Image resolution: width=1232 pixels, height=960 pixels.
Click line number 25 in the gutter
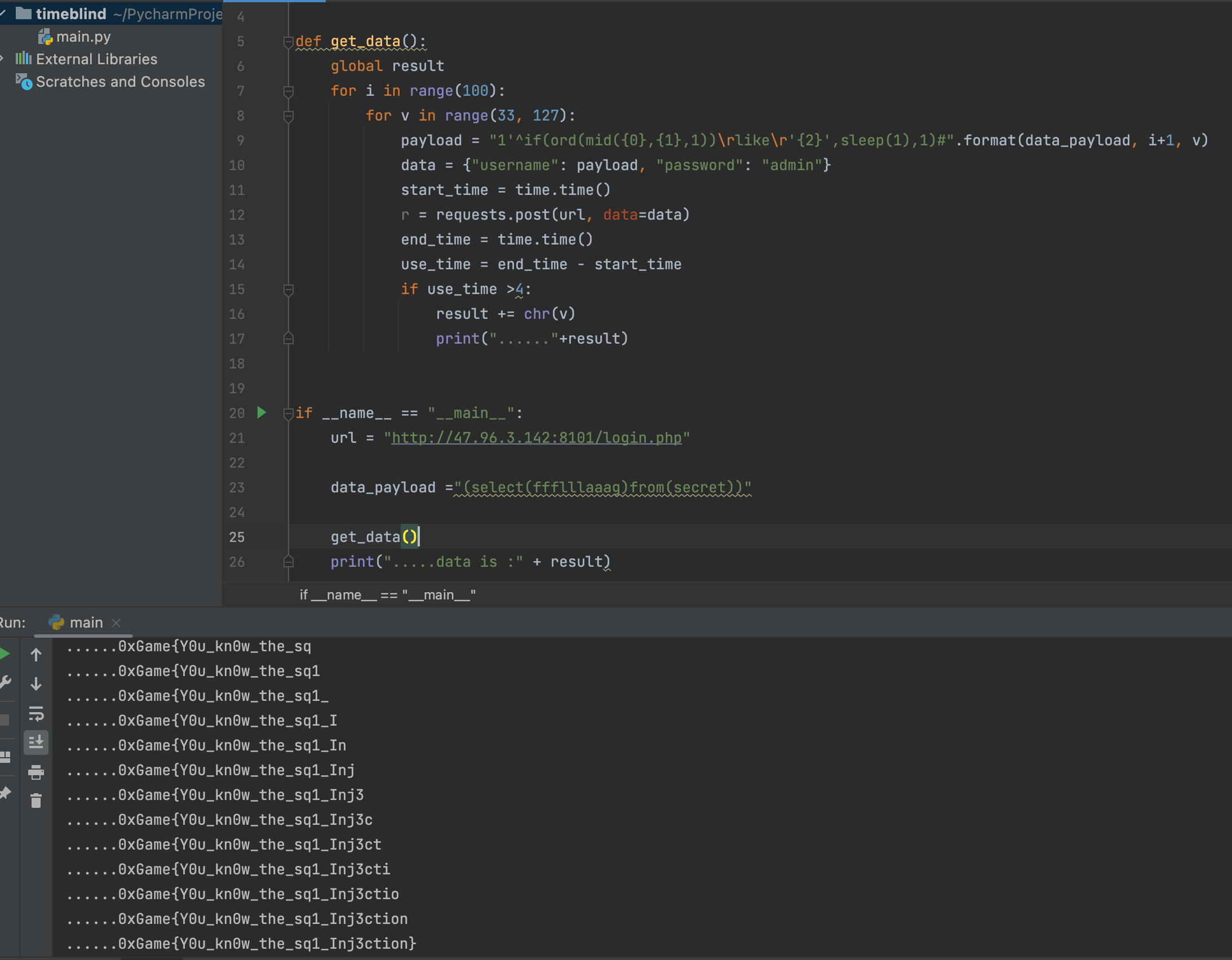[x=237, y=537]
